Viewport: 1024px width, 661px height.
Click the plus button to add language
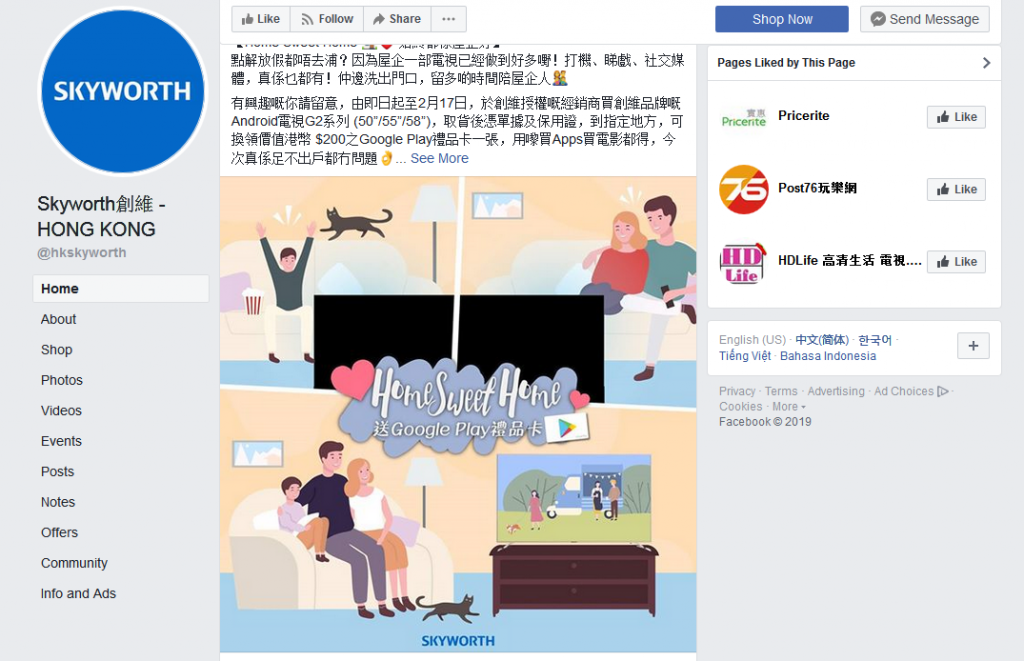coord(973,346)
